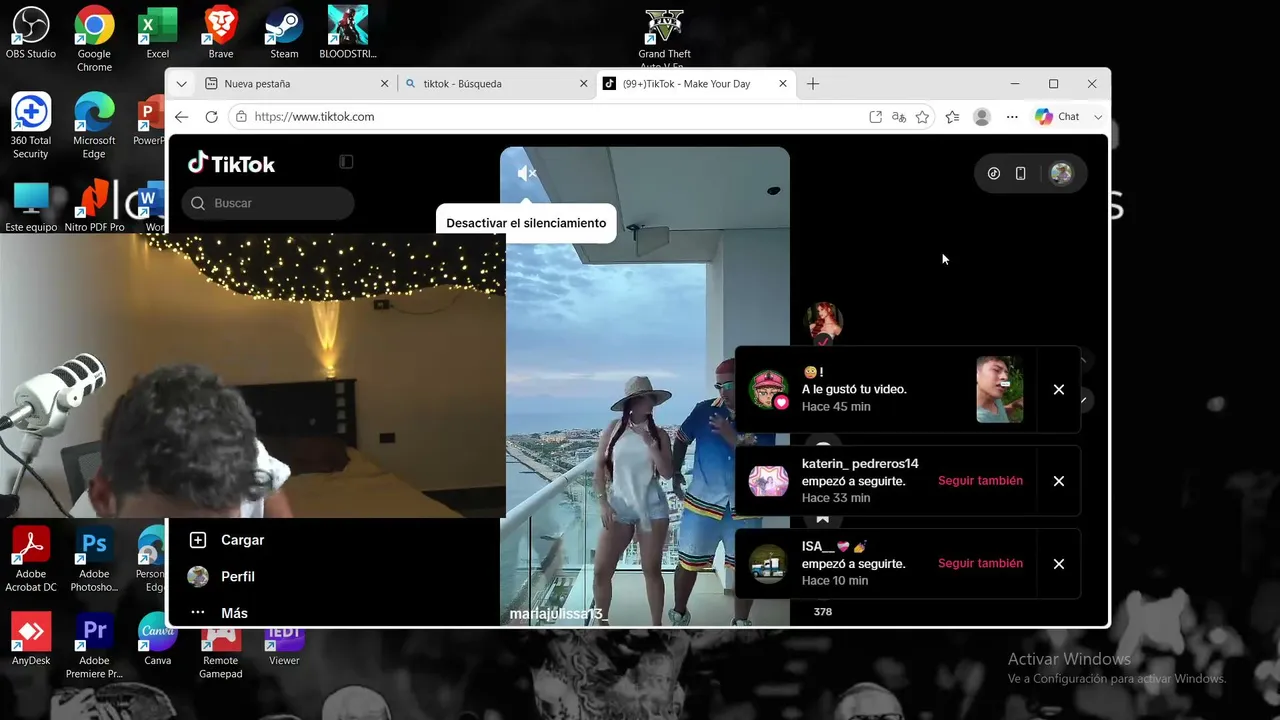Open the tab actions chevron menu in Edge

pos(181,84)
